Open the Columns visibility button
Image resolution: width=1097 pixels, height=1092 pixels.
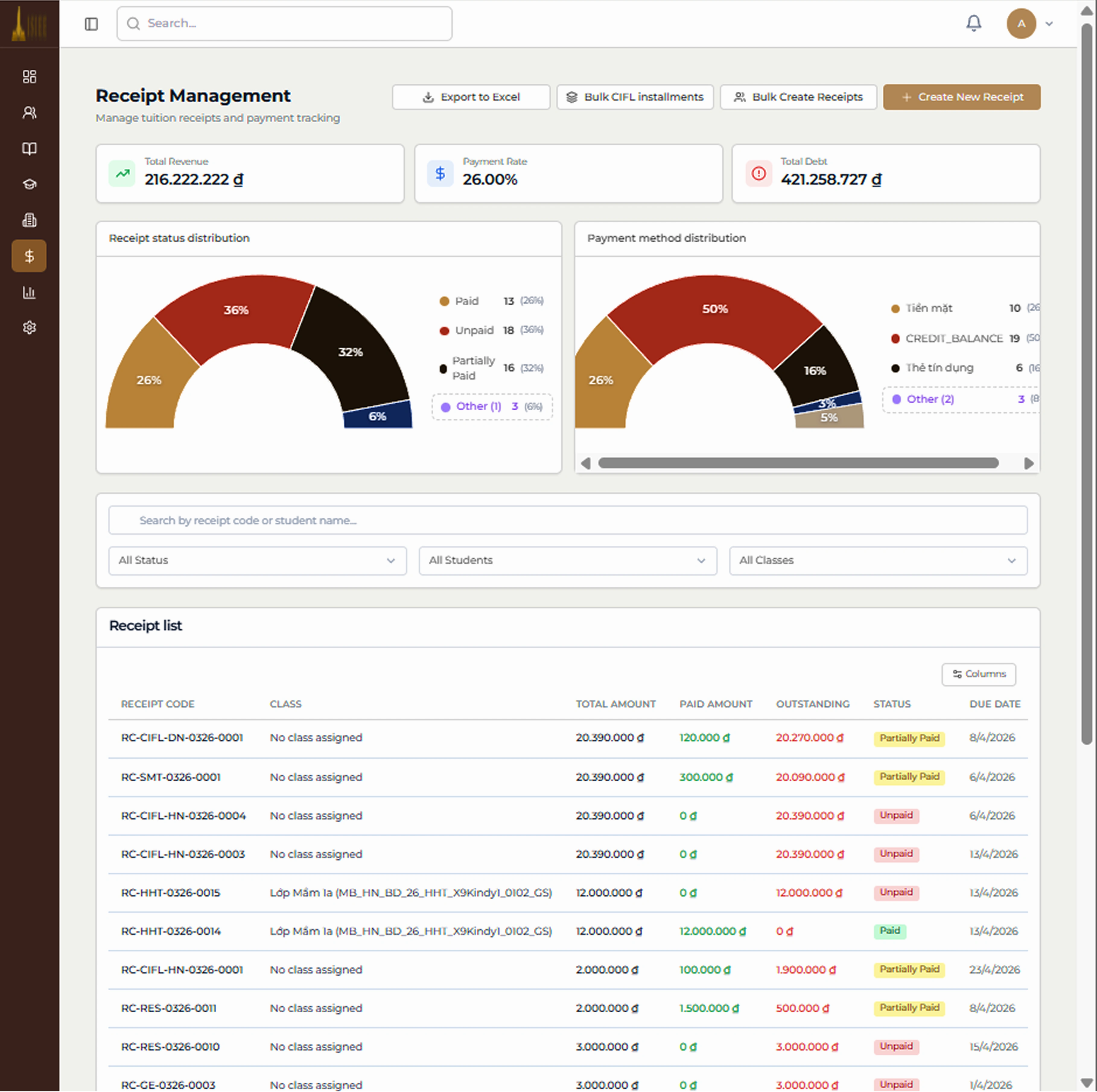click(978, 674)
